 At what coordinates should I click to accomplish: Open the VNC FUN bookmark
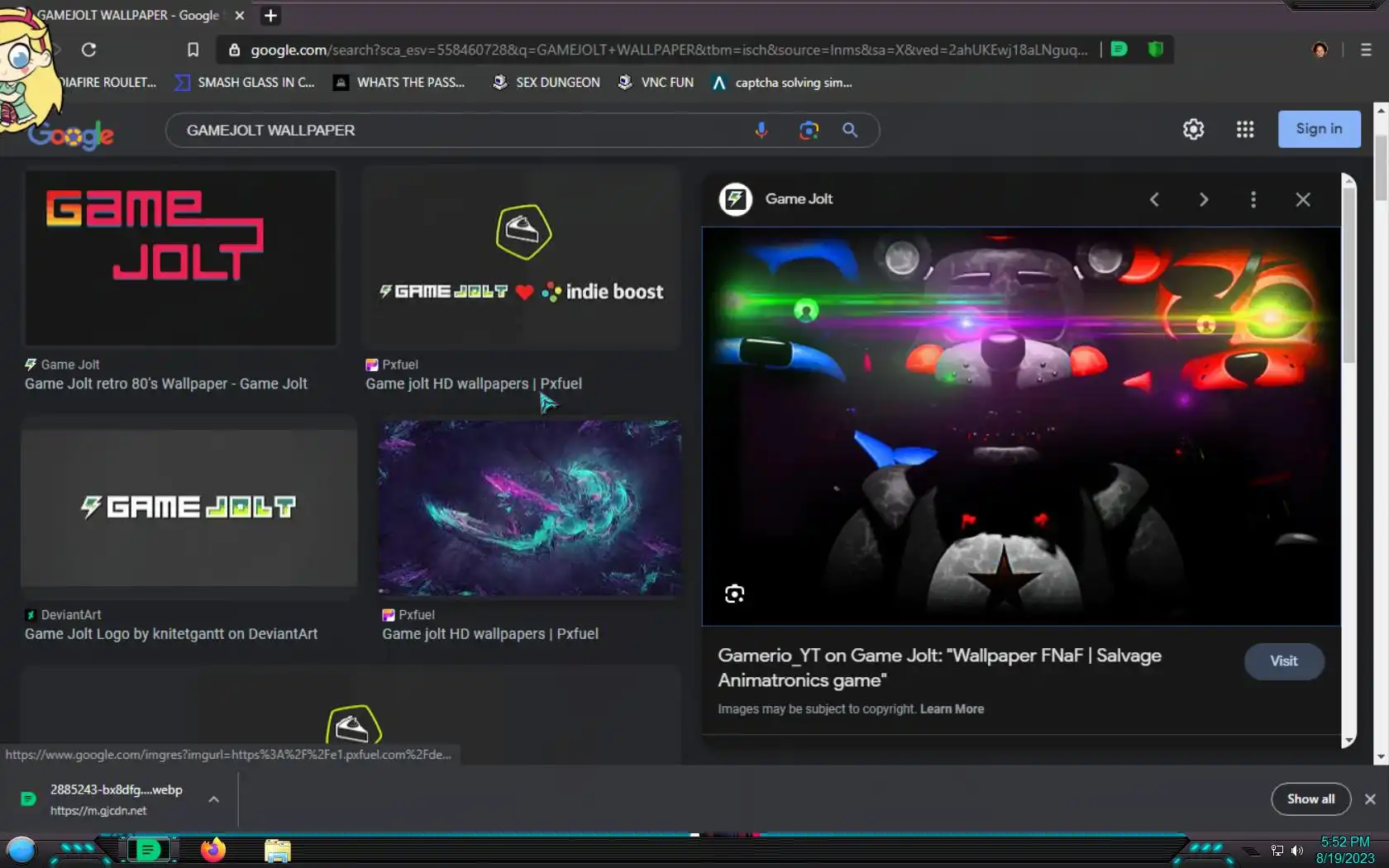[656, 82]
